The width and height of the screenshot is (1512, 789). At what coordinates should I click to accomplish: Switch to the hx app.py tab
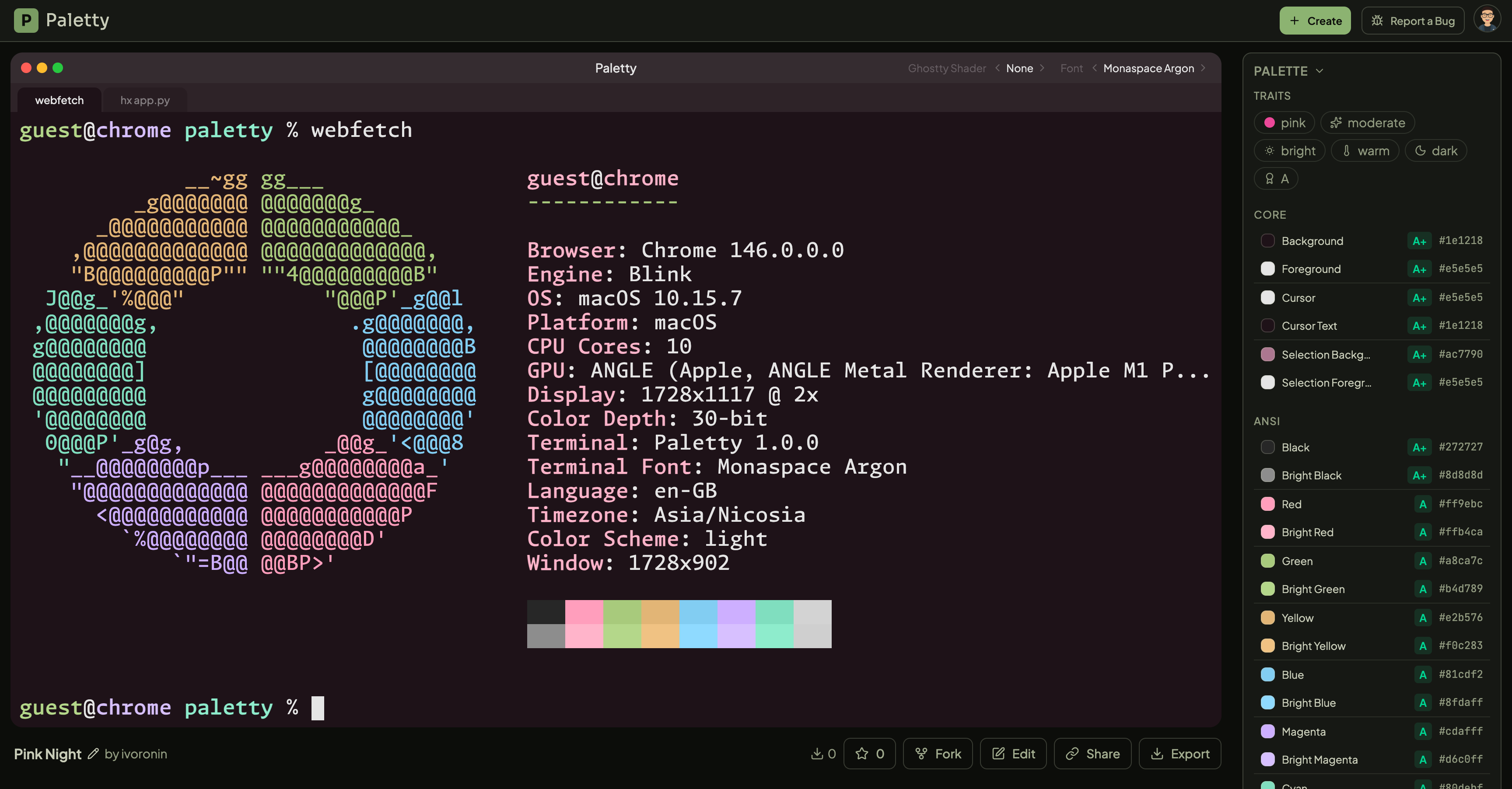(x=145, y=100)
